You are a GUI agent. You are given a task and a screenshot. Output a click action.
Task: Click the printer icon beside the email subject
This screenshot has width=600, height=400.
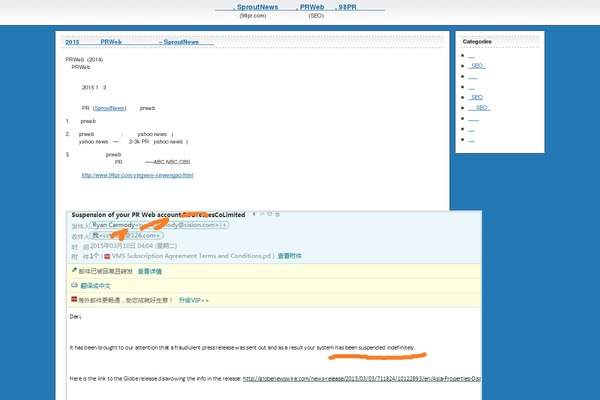tap(277, 214)
